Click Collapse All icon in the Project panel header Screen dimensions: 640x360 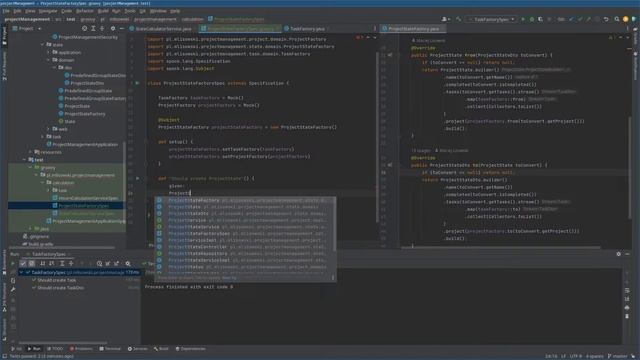point(102,29)
